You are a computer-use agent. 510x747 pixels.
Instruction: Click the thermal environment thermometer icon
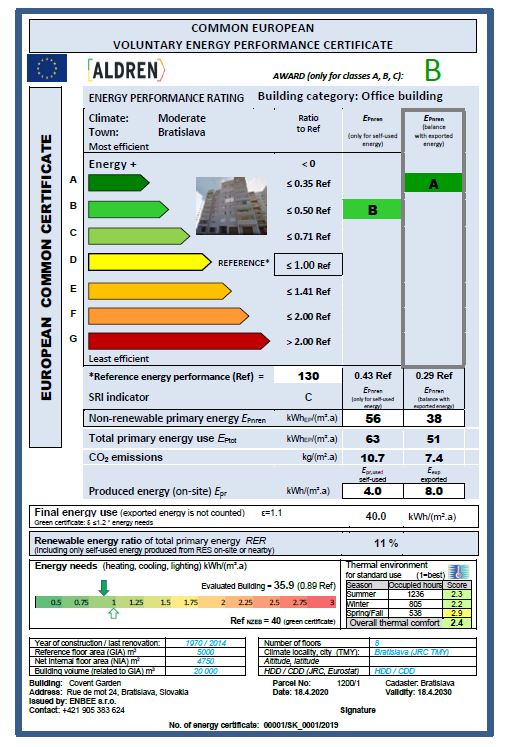pyautogui.click(x=459, y=572)
